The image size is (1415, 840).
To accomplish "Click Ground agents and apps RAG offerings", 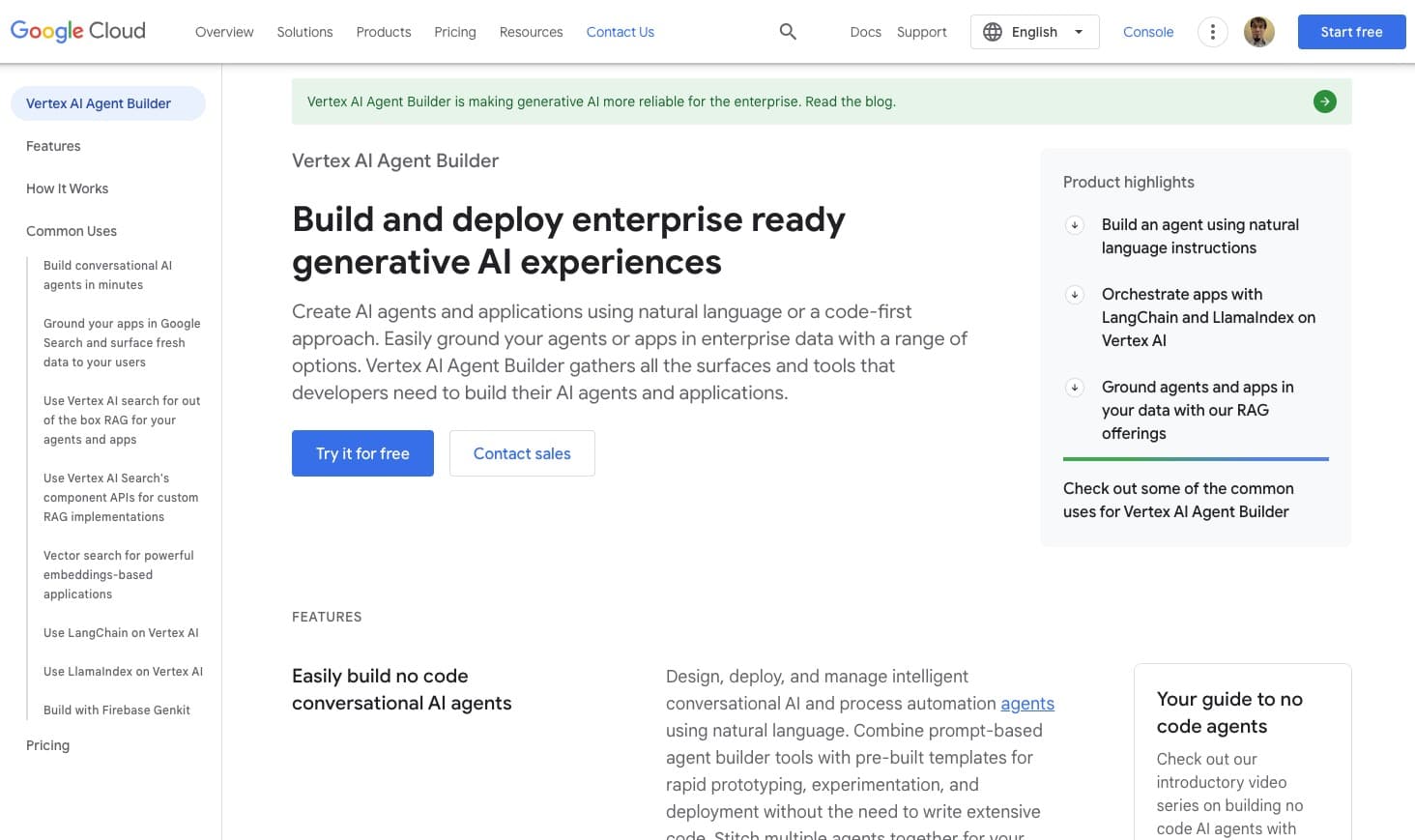I will pos(1198,411).
